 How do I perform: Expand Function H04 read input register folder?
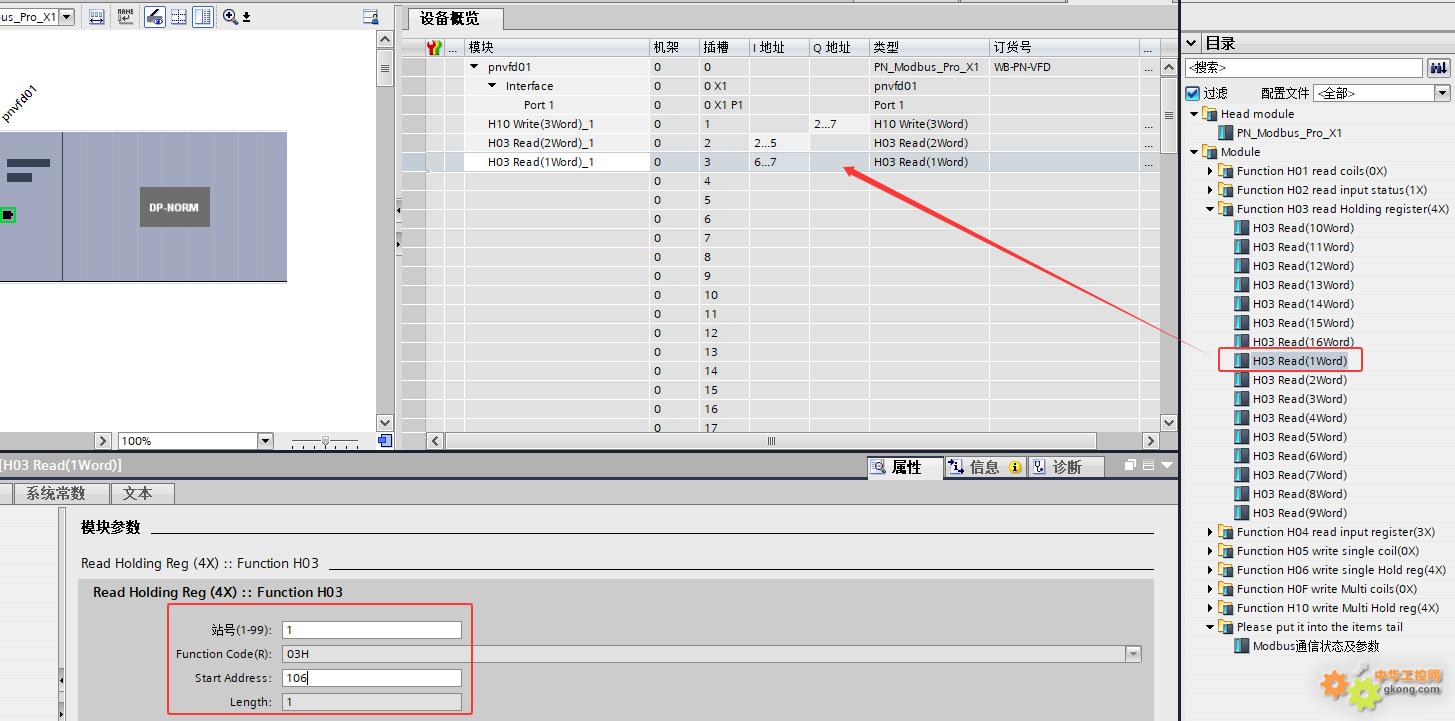tap(1210, 532)
